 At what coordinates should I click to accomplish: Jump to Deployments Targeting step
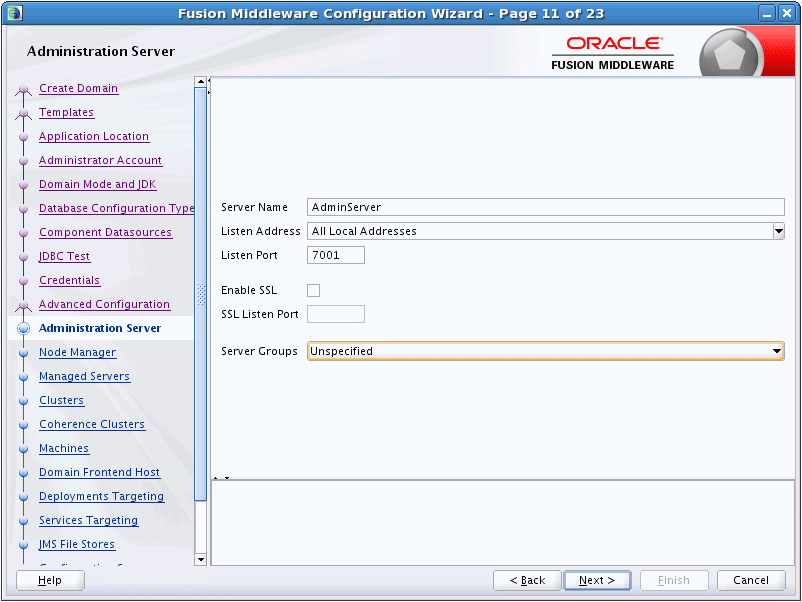click(x=101, y=497)
